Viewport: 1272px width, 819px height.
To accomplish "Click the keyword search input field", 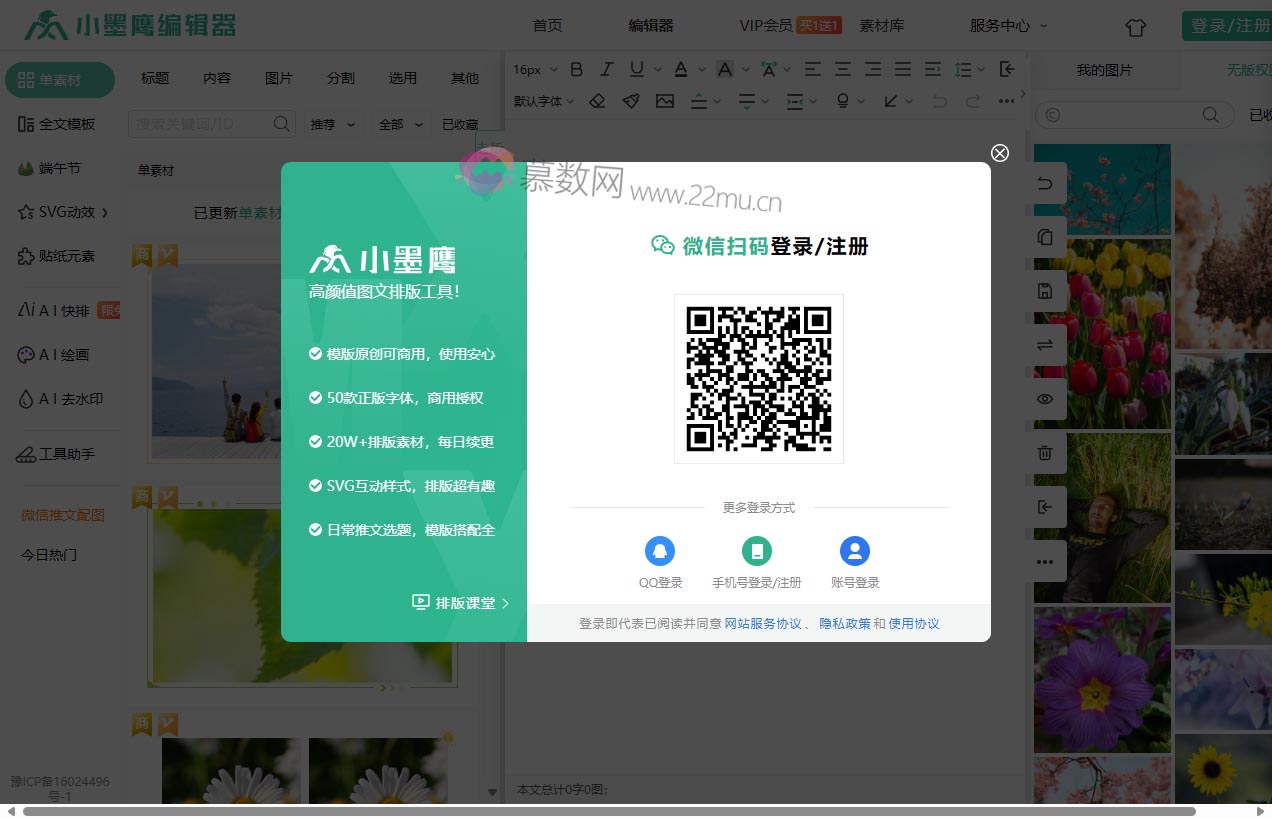I will pyautogui.click(x=200, y=124).
